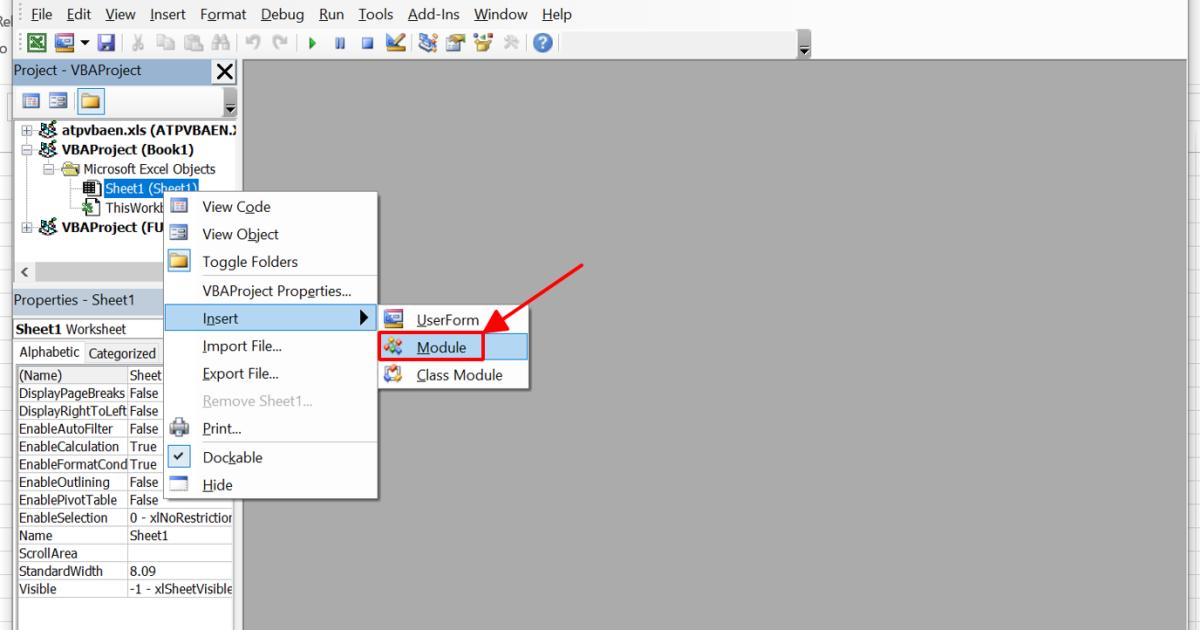Viewport: 1200px width, 630px height.
Task: Choose Import File... in context menu
Action: (x=270, y=346)
